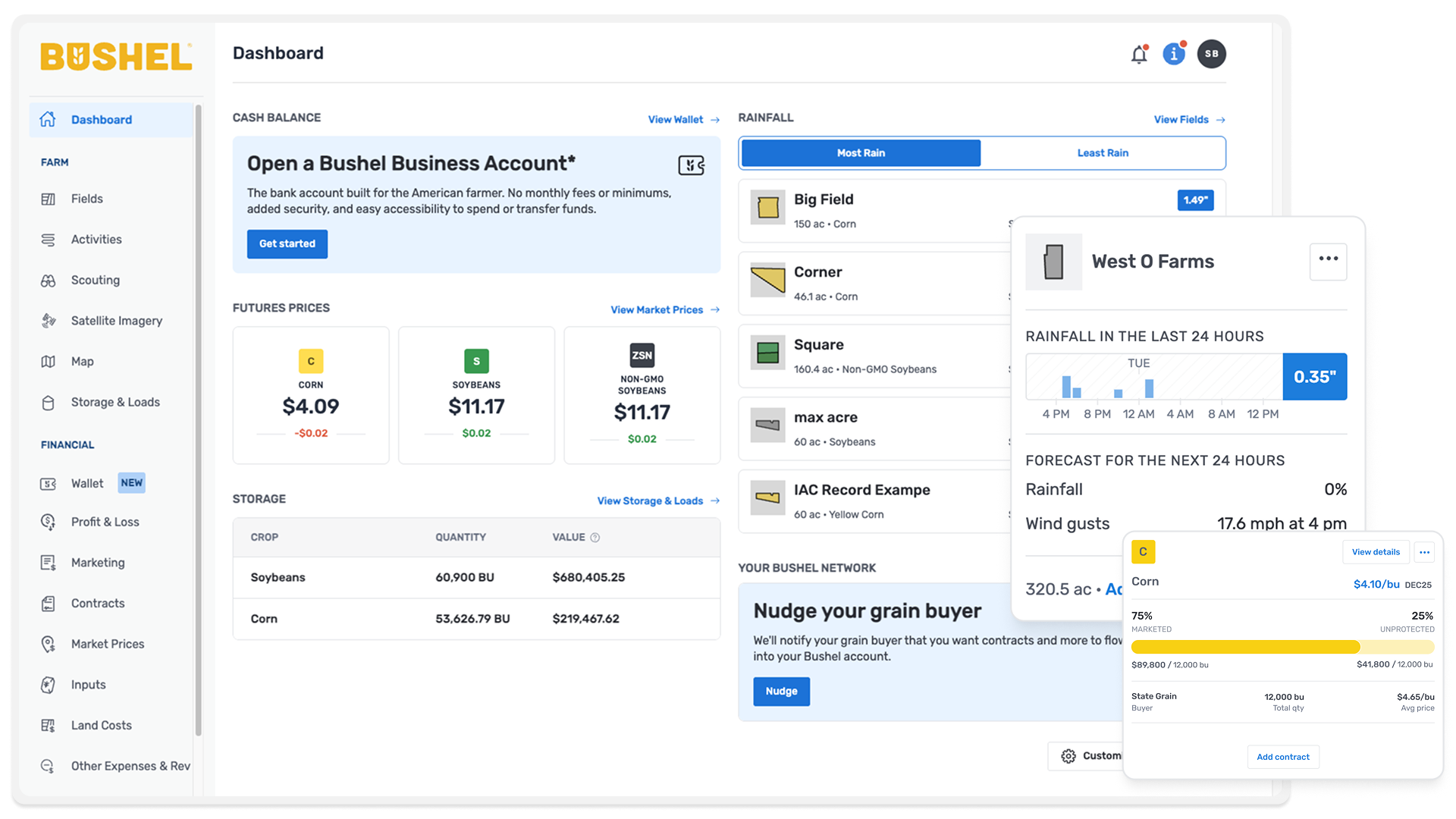1456x819 pixels.
Task: Open IAC Record Exampe field thumbnail
Action: click(767, 498)
